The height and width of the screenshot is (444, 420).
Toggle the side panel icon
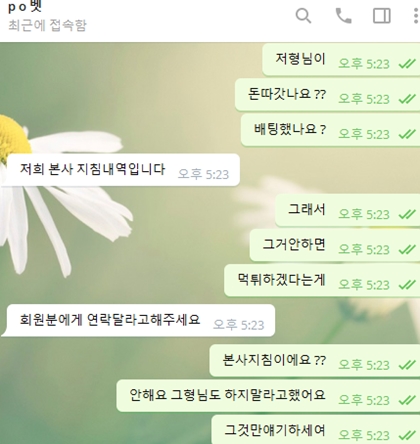tap(382, 16)
